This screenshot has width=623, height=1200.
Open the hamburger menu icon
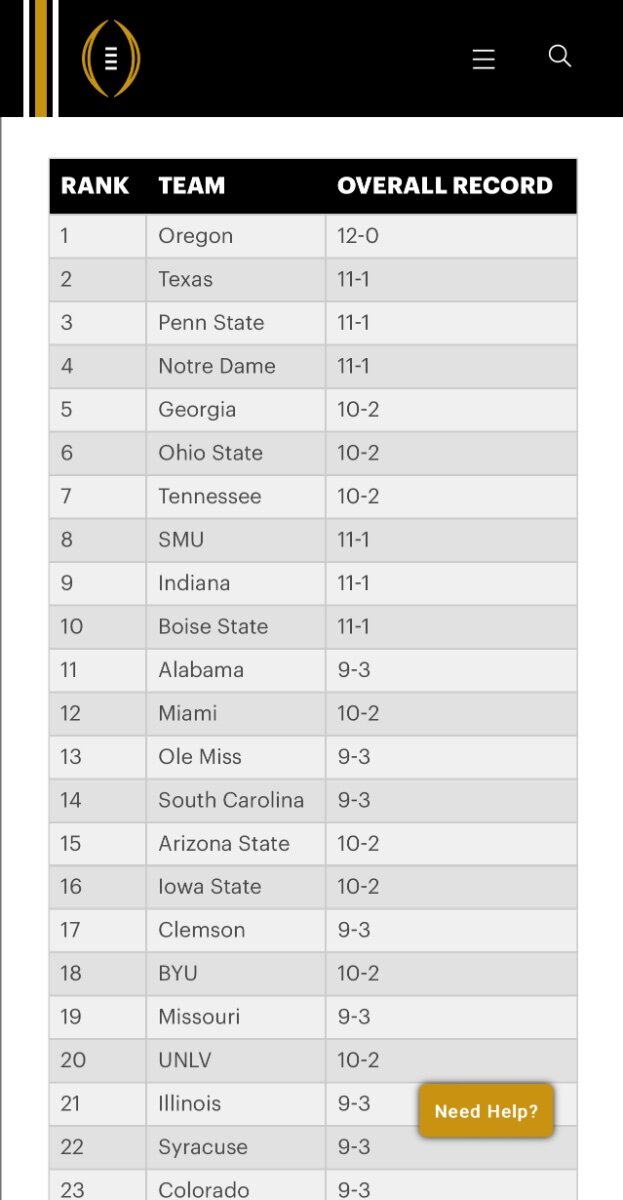pos(484,59)
